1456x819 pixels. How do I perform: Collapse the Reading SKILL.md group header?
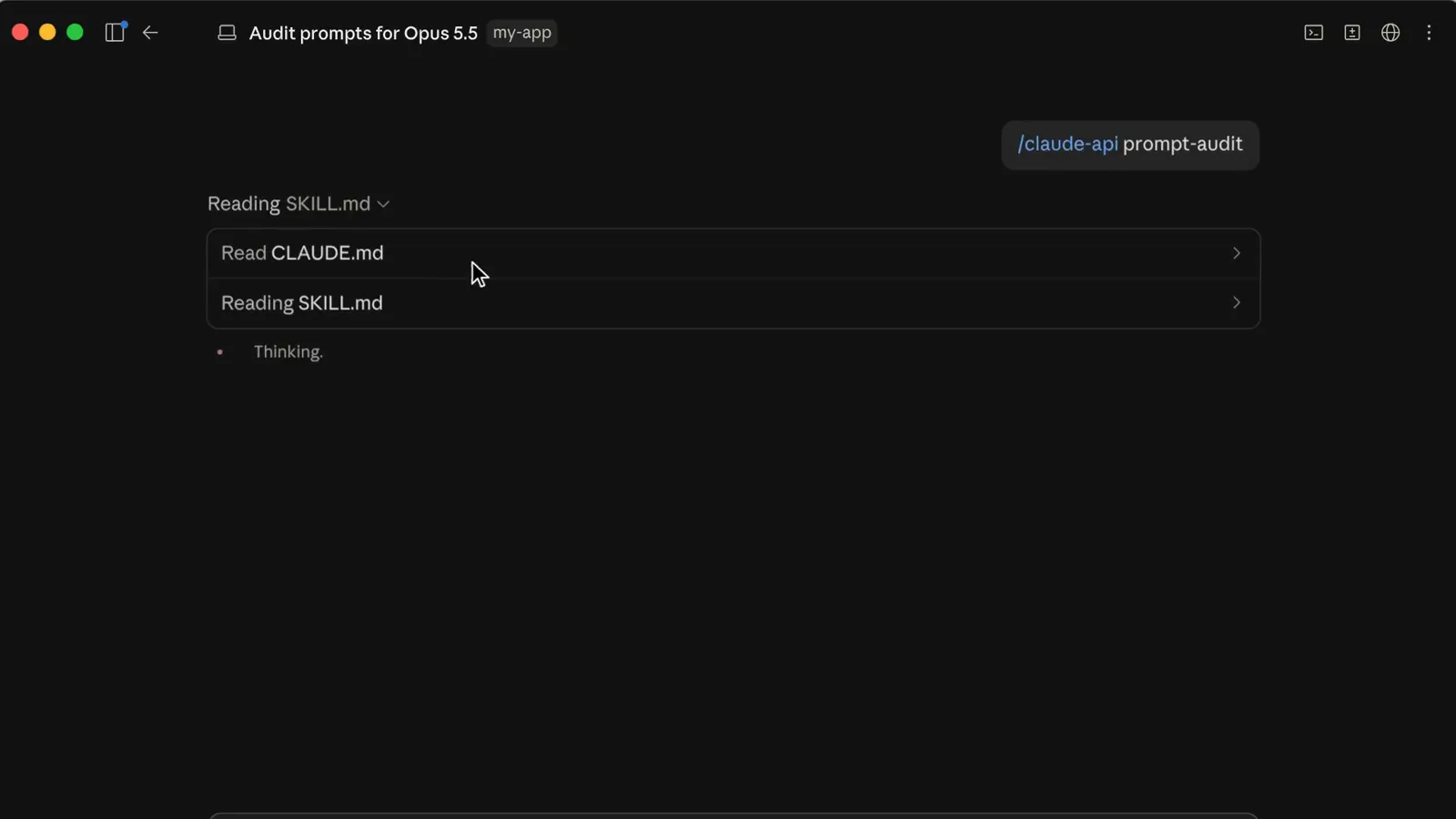(298, 204)
